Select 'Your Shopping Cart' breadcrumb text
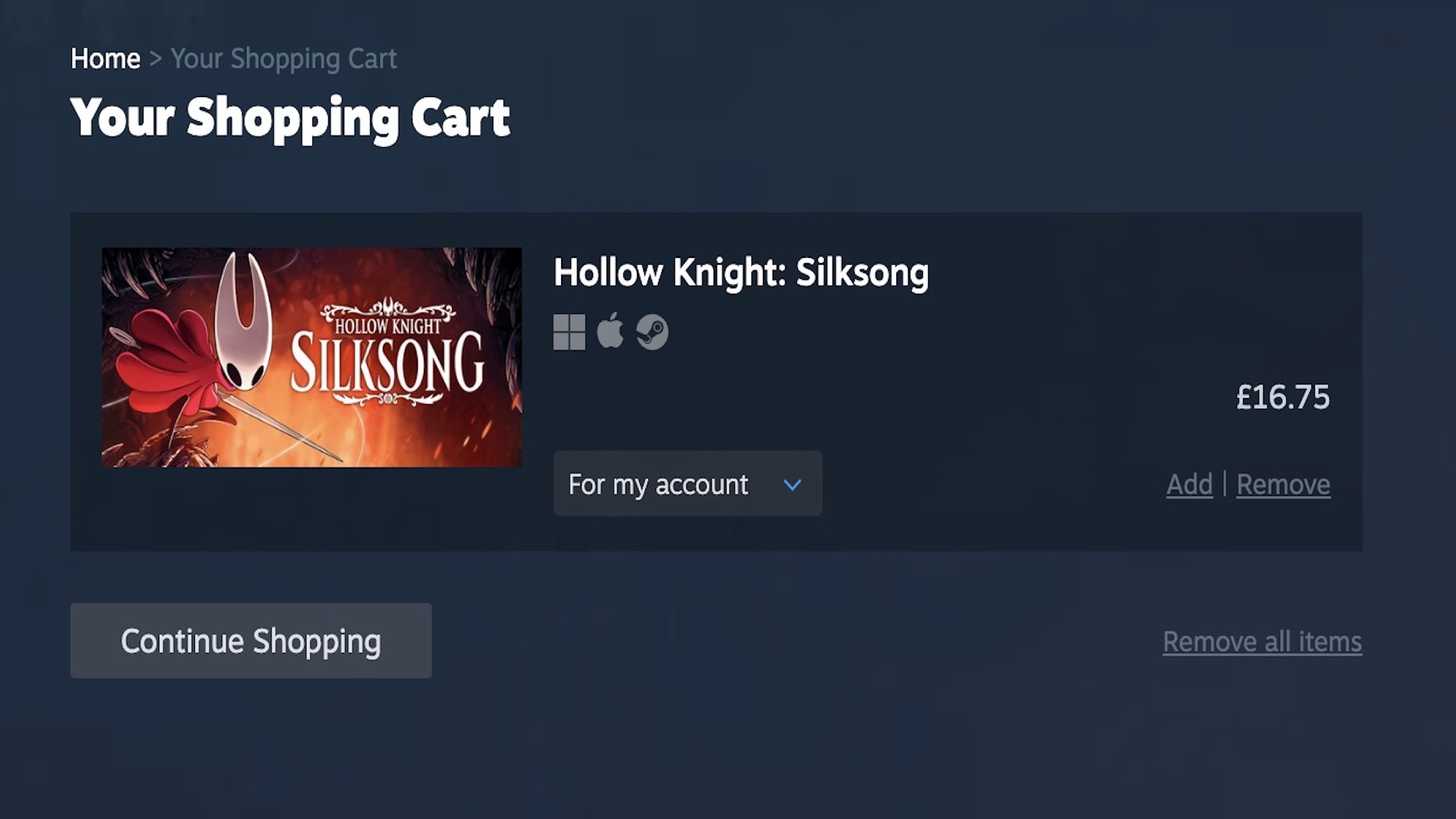 pyautogui.click(x=284, y=59)
